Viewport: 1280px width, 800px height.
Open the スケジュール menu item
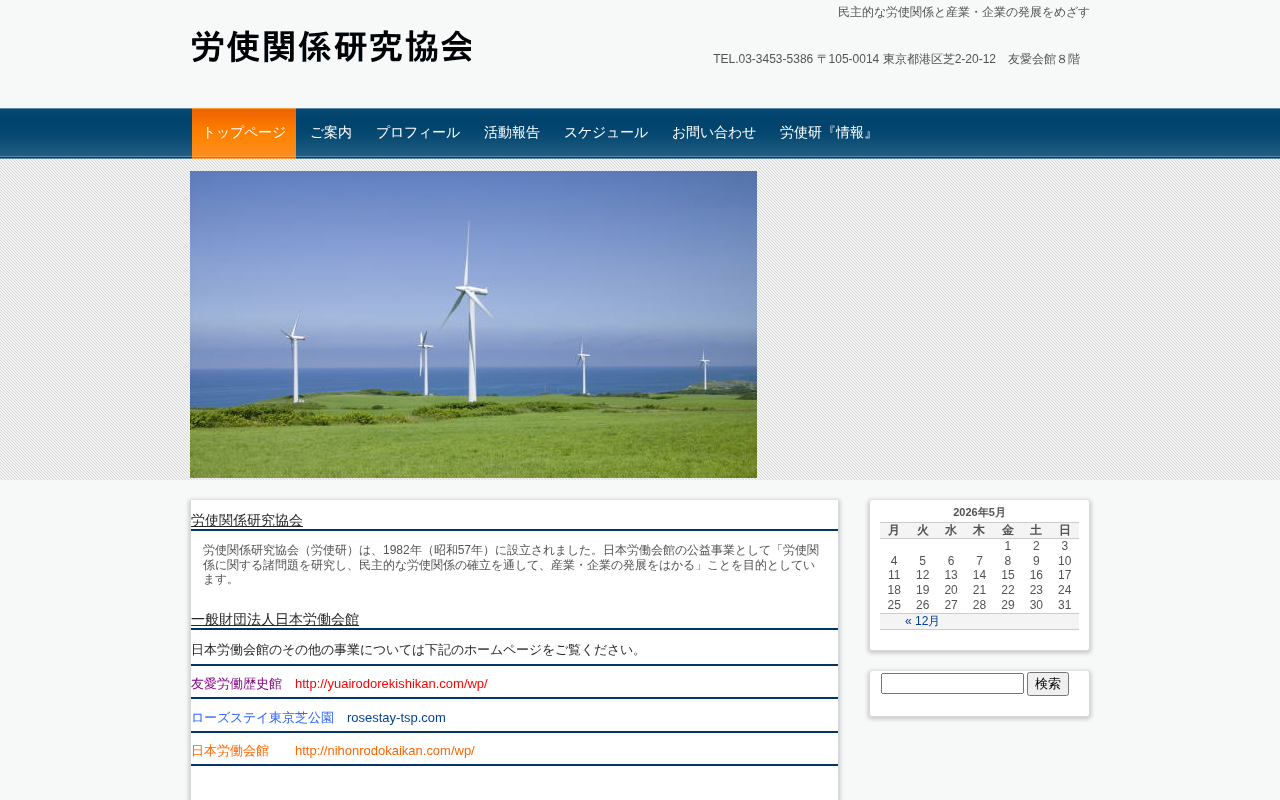coord(606,133)
